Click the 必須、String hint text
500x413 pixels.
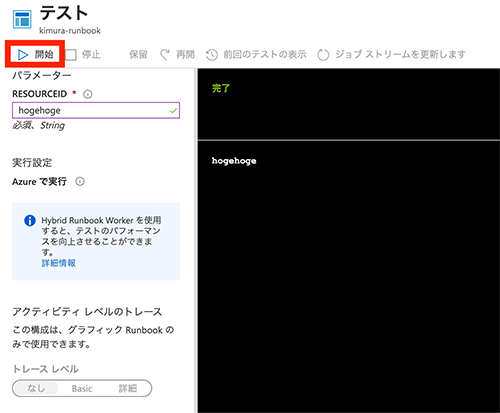(39, 126)
